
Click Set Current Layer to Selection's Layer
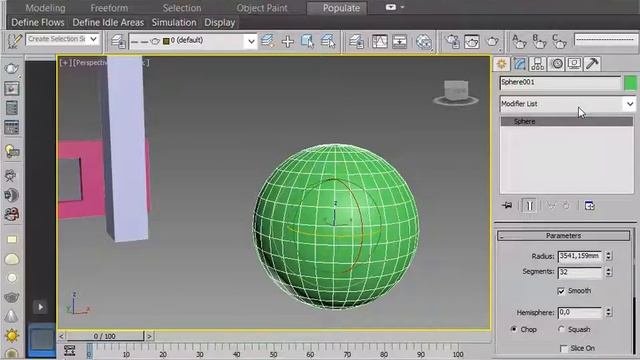coord(328,41)
